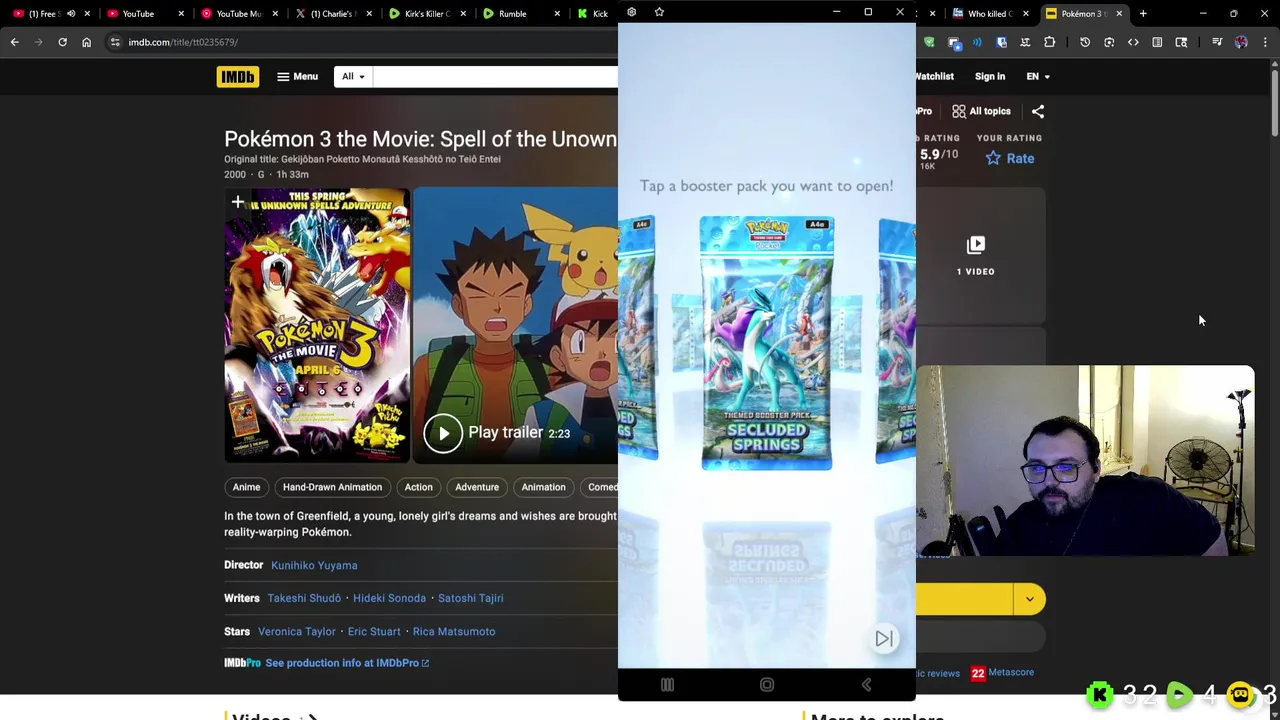Tap the phone home navigation icon
Image resolution: width=1280 pixels, height=720 pixels.
[x=767, y=685]
